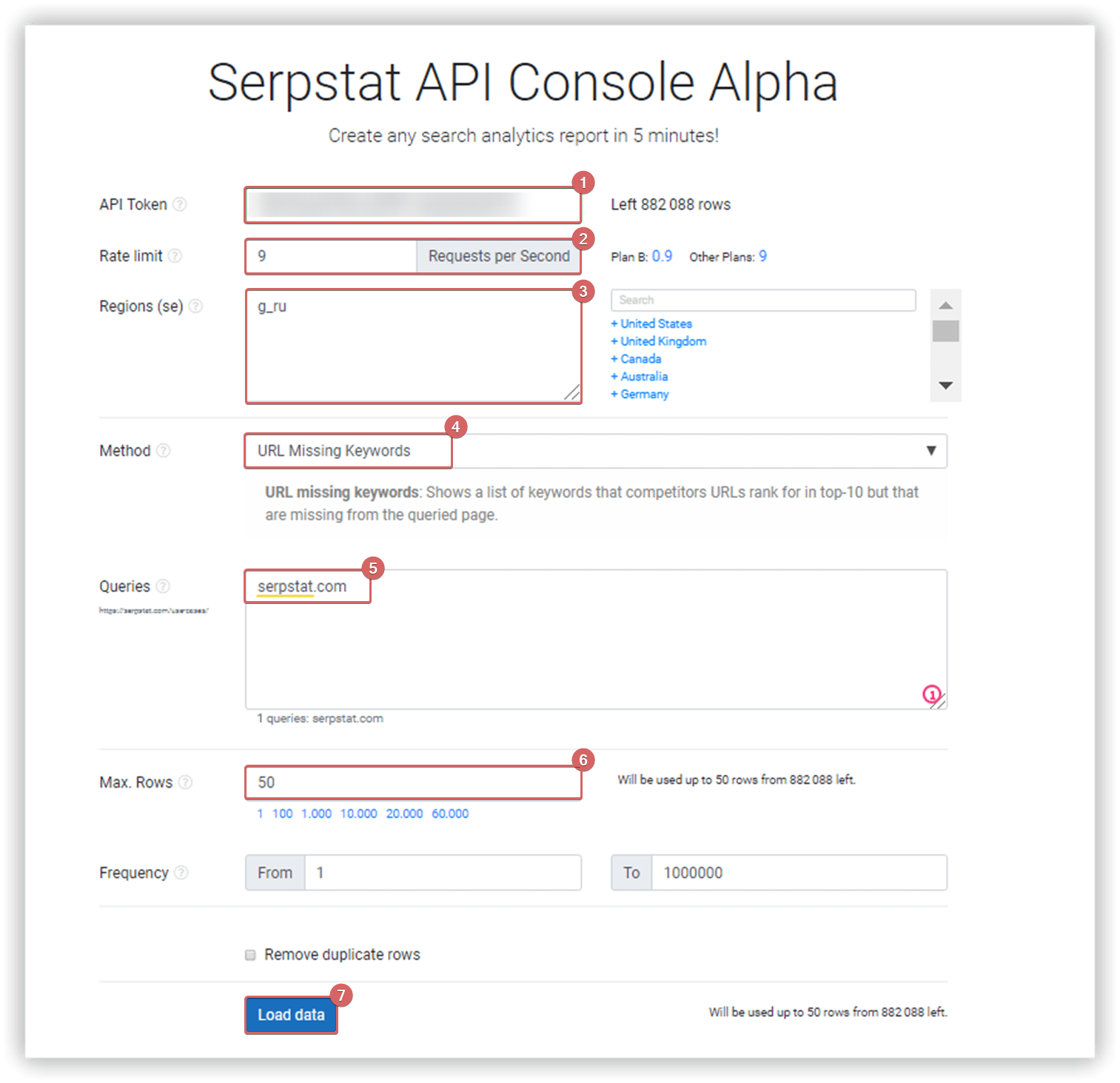This screenshot has width=1120, height=1083.
Task: Focus the regions Search field
Action: click(763, 300)
